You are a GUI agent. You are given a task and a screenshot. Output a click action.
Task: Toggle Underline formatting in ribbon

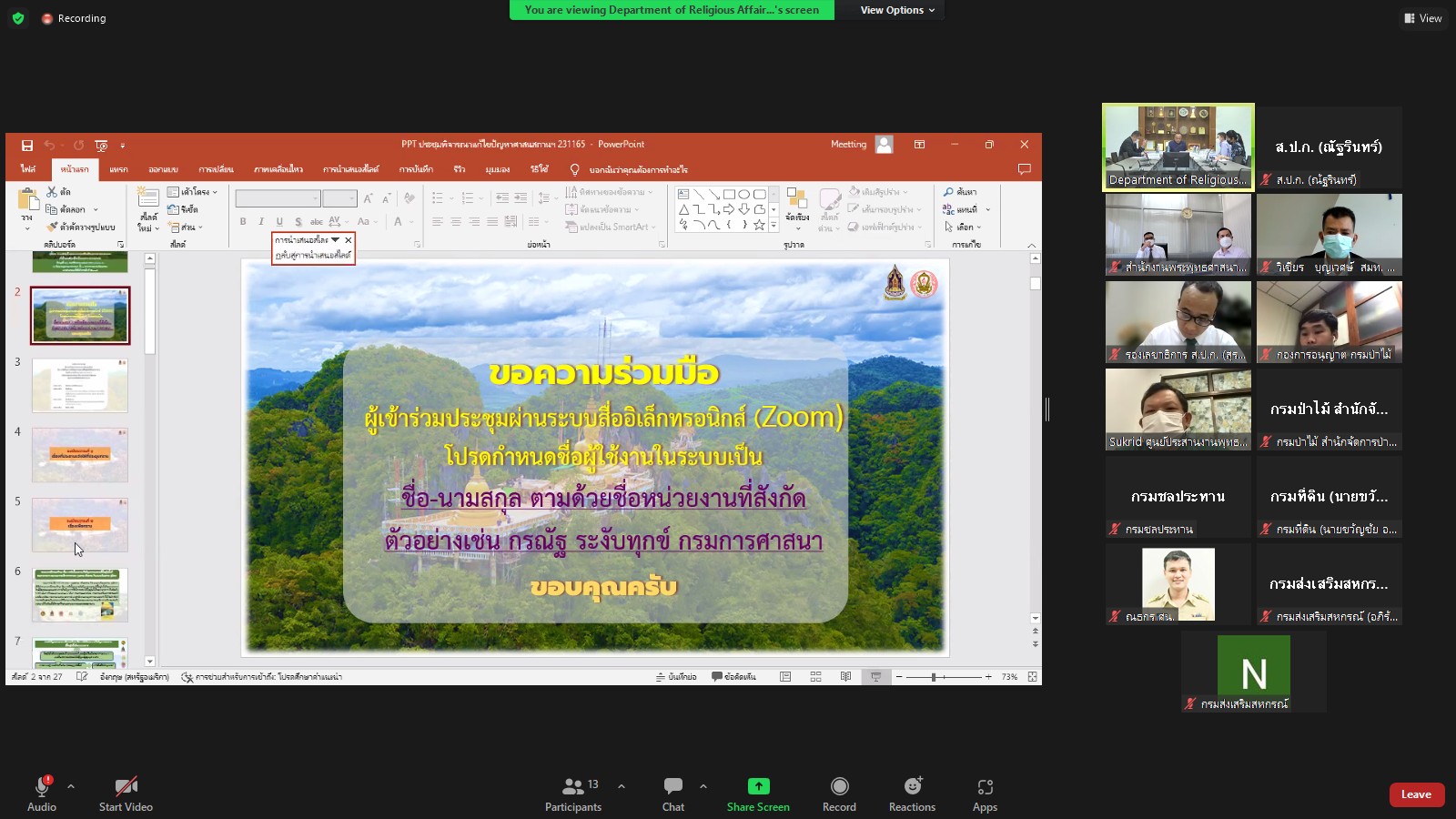(x=279, y=222)
